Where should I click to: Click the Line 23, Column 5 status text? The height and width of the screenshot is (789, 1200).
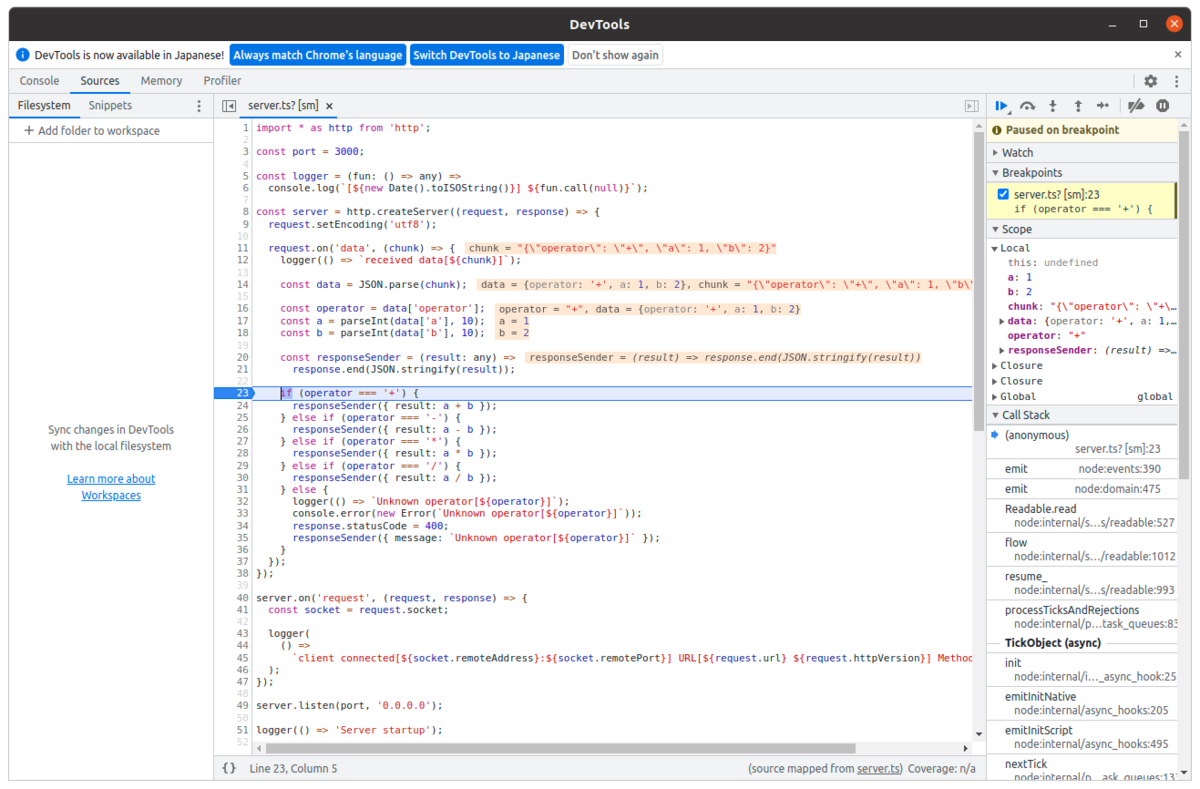(x=293, y=769)
